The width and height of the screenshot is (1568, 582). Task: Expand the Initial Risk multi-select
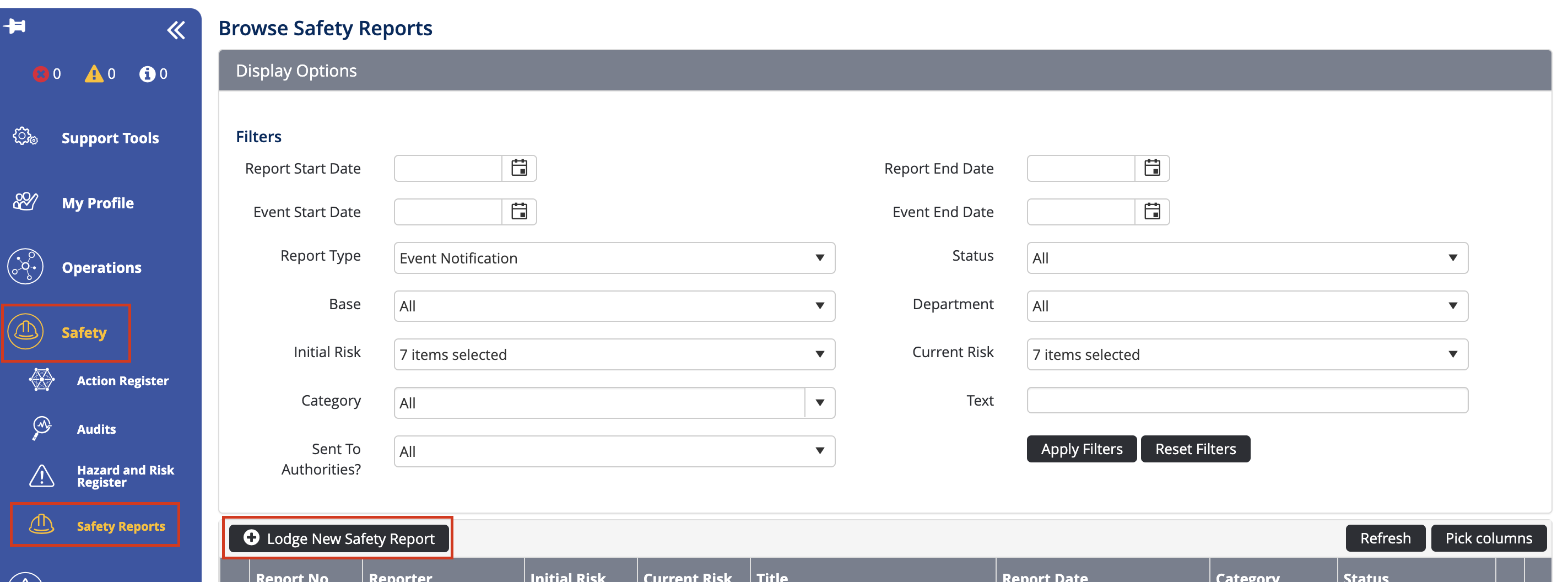[614, 354]
